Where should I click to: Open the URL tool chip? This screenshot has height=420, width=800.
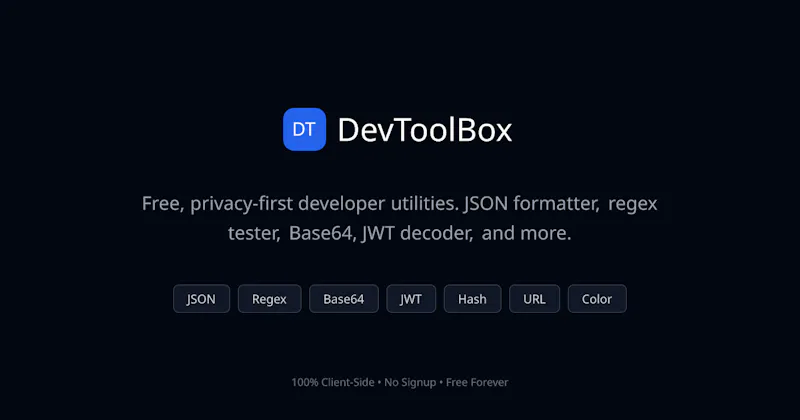pyautogui.click(x=535, y=299)
